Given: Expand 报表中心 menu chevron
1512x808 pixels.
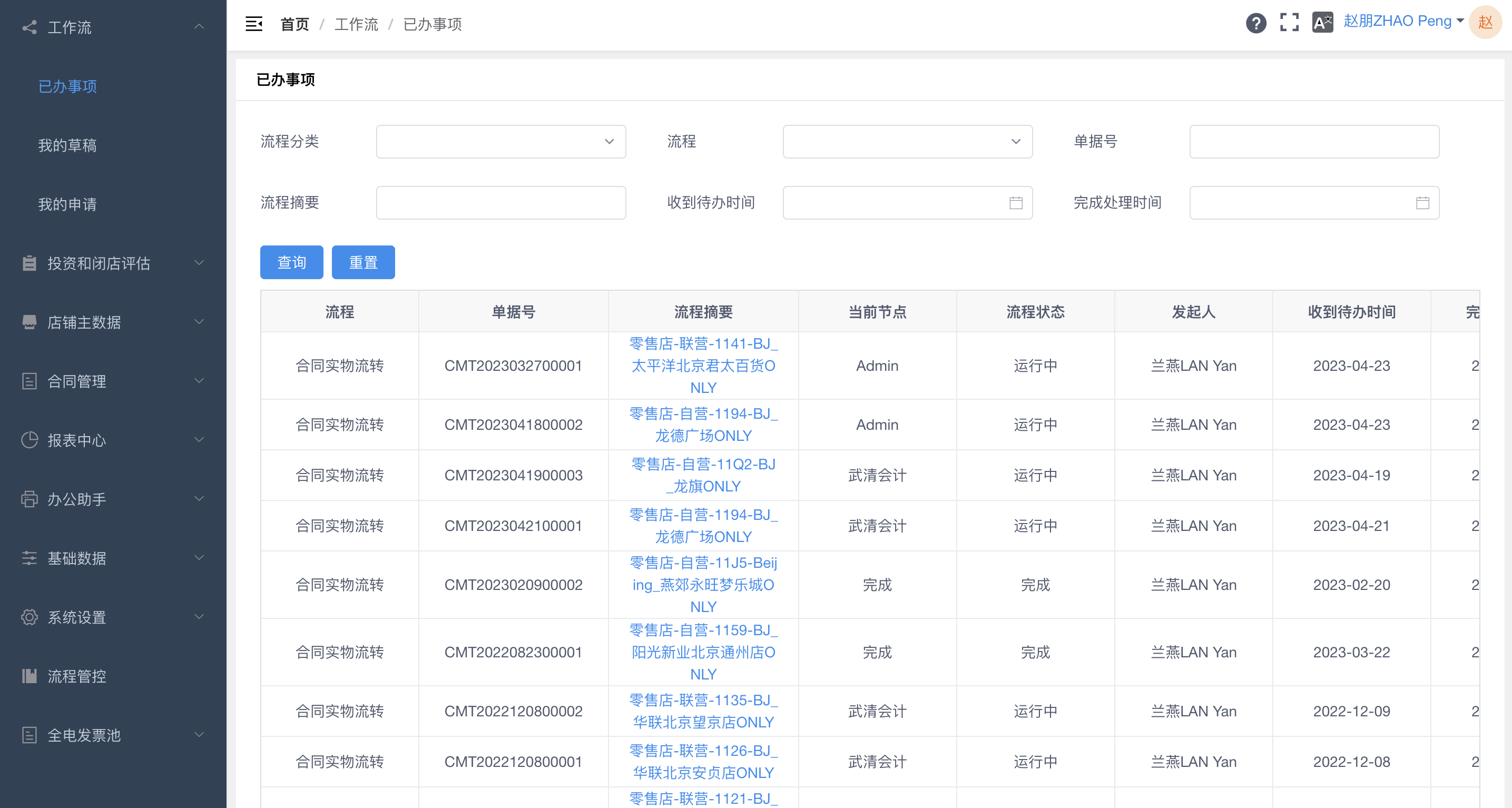Looking at the screenshot, I should (x=199, y=440).
